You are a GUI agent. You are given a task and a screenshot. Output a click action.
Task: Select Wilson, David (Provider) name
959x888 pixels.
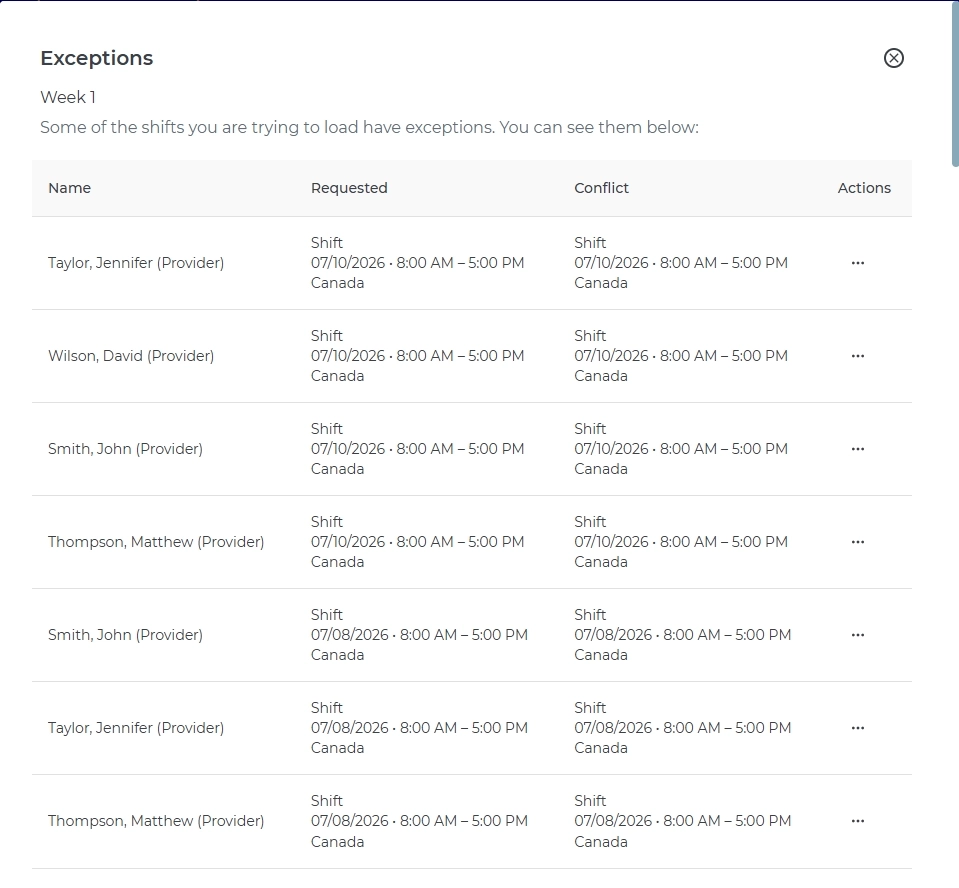131,356
